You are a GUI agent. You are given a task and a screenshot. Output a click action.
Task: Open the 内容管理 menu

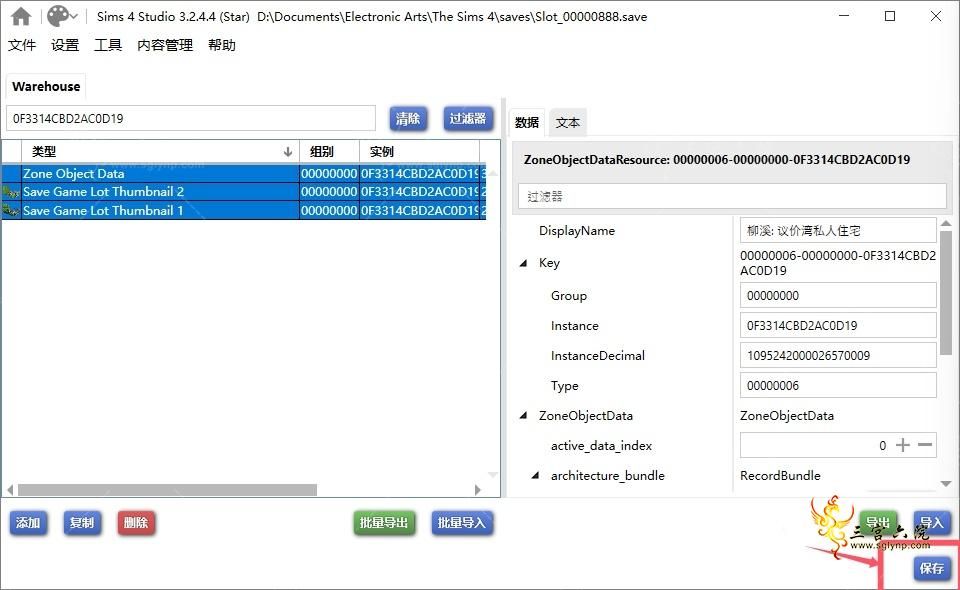click(165, 45)
